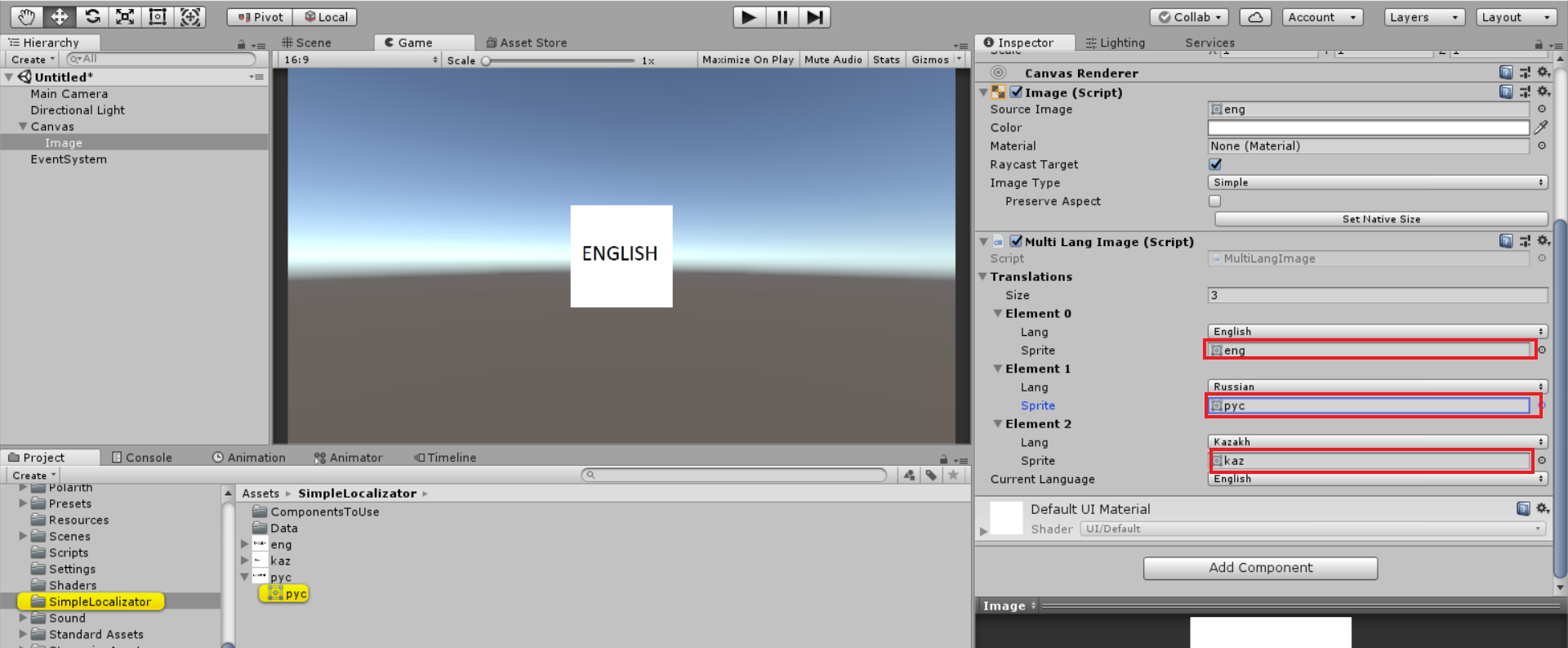
Task: Select Main Camera in Hierarchy
Action: coord(69,94)
